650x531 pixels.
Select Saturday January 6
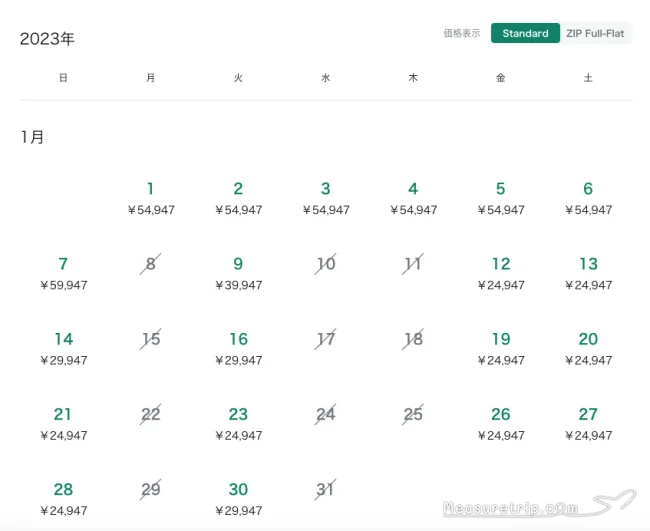[588, 199]
